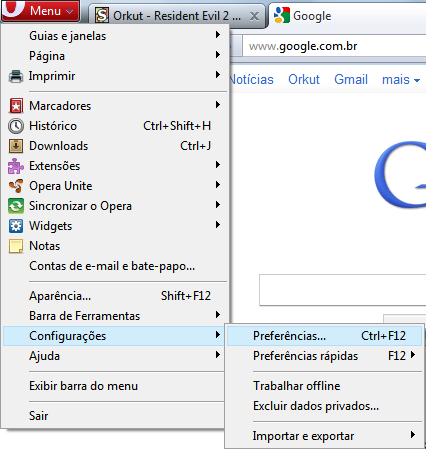The image size is (426, 449).
Task: Choose Trabalhar offline in the submenu
Action: tap(324, 386)
